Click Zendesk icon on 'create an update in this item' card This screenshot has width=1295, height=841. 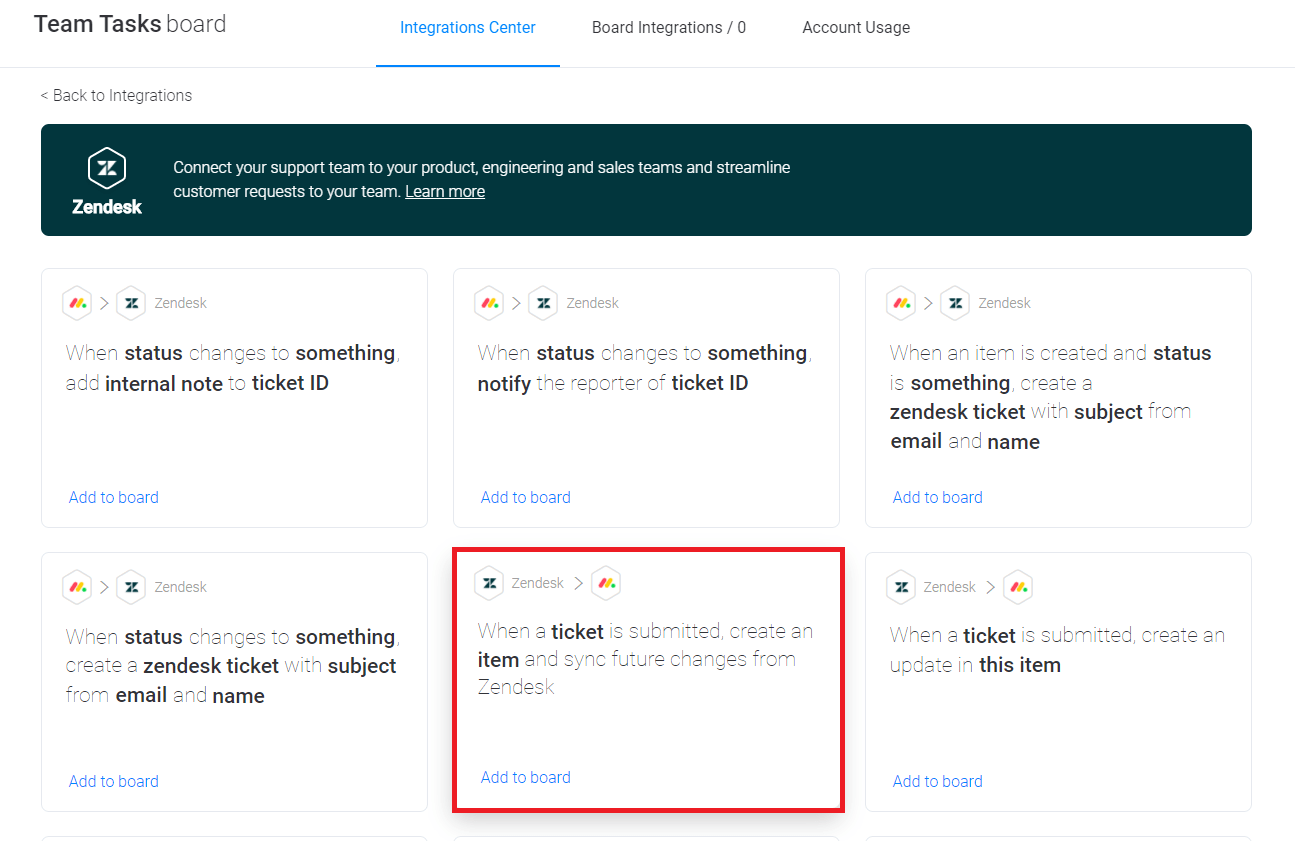[x=901, y=587]
